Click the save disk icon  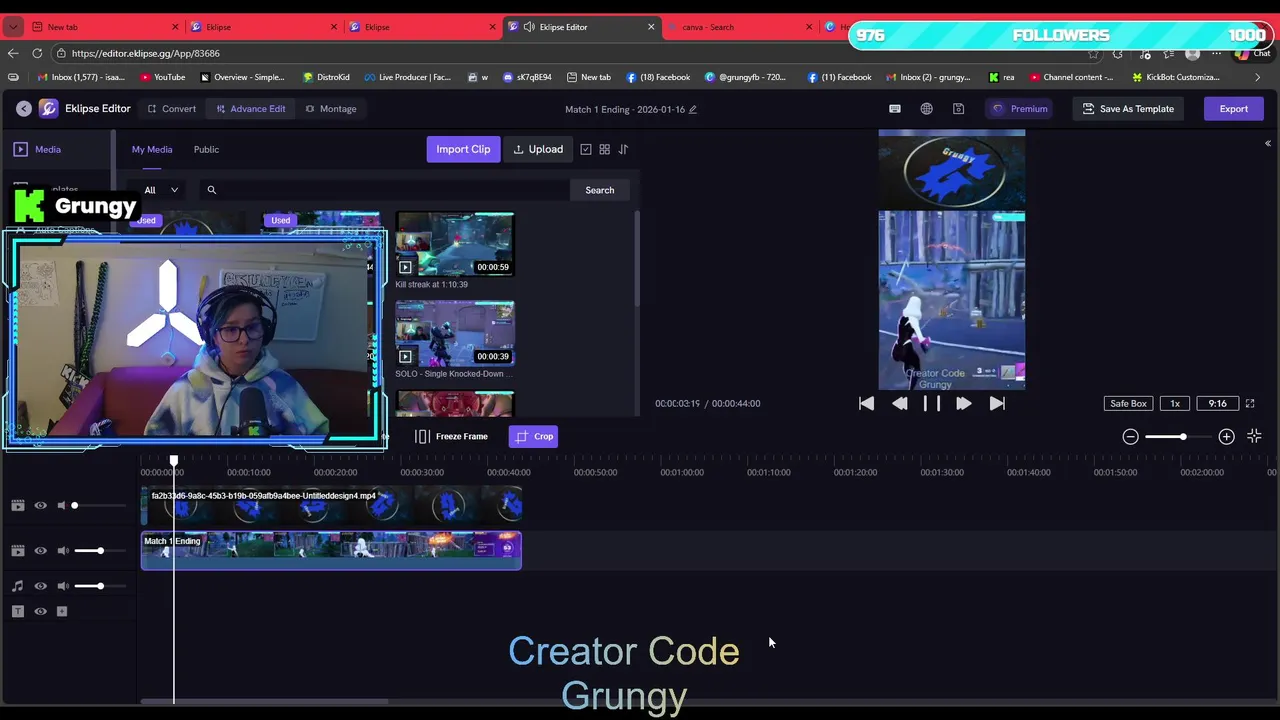tap(958, 109)
